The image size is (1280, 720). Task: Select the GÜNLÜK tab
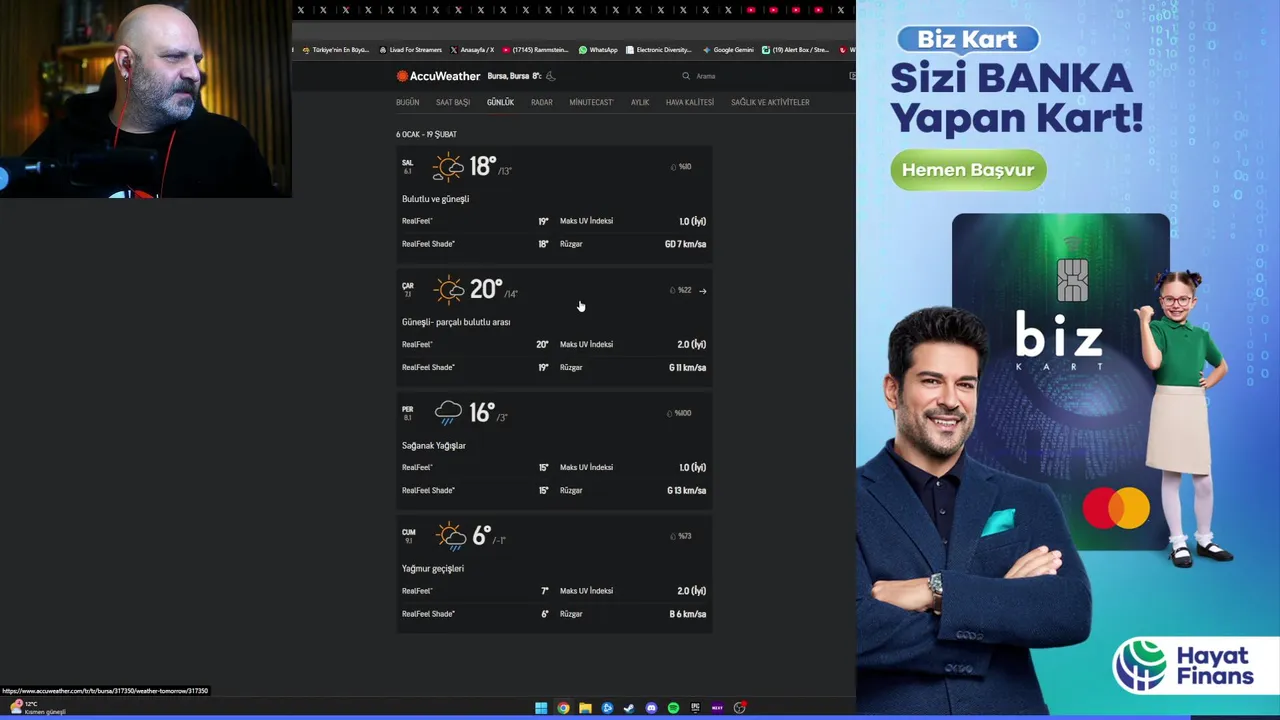coord(500,102)
